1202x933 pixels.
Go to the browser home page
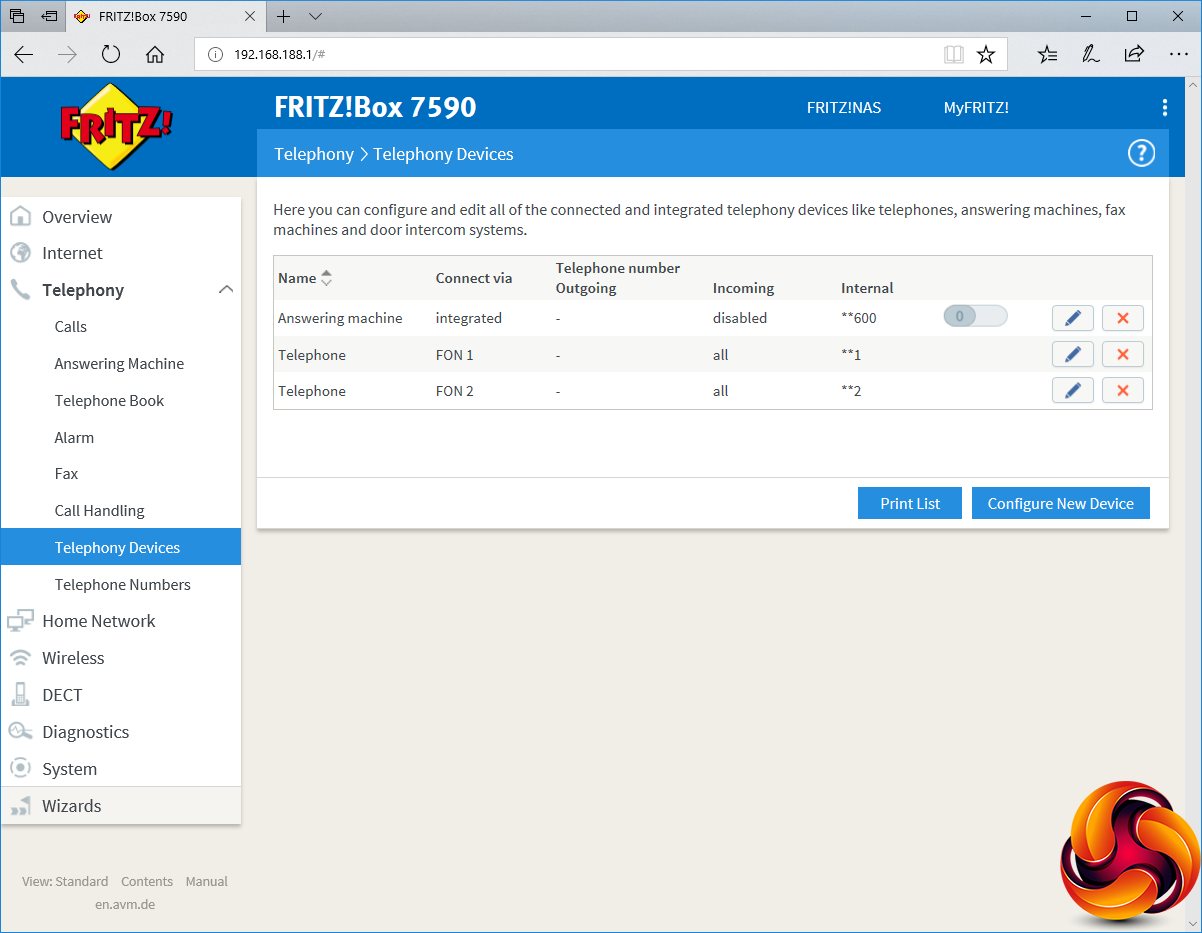point(155,55)
